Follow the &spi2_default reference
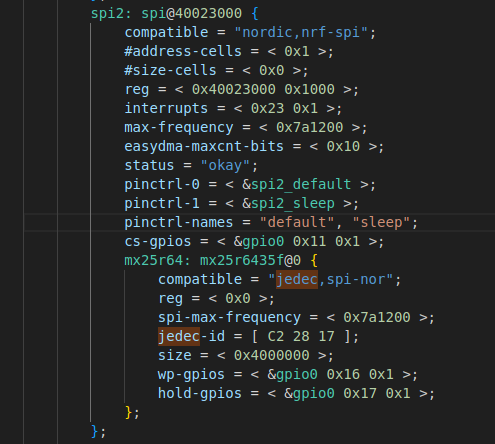Image resolution: width=495 pixels, height=444 pixels. (x=297, y=185)
